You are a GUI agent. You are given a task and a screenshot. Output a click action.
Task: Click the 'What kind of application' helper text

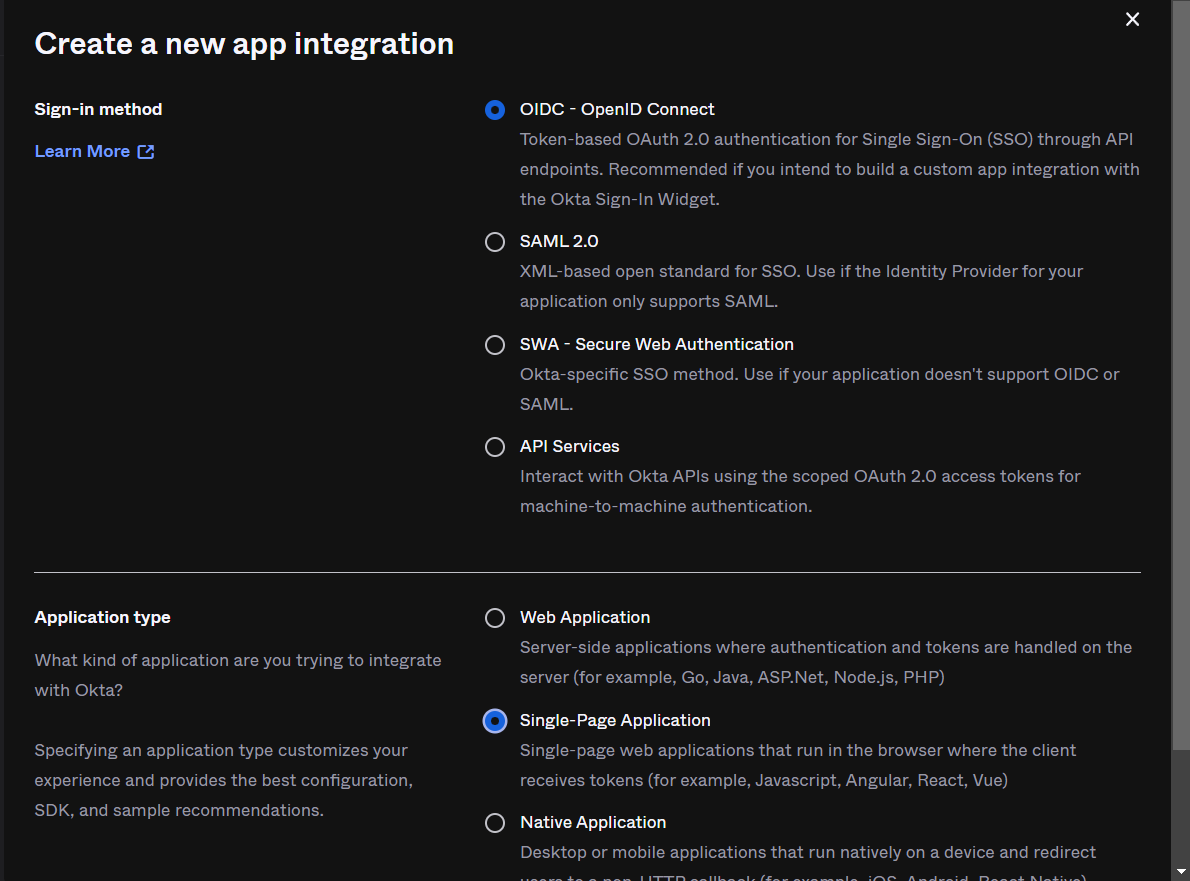click(x=238, y=675)
